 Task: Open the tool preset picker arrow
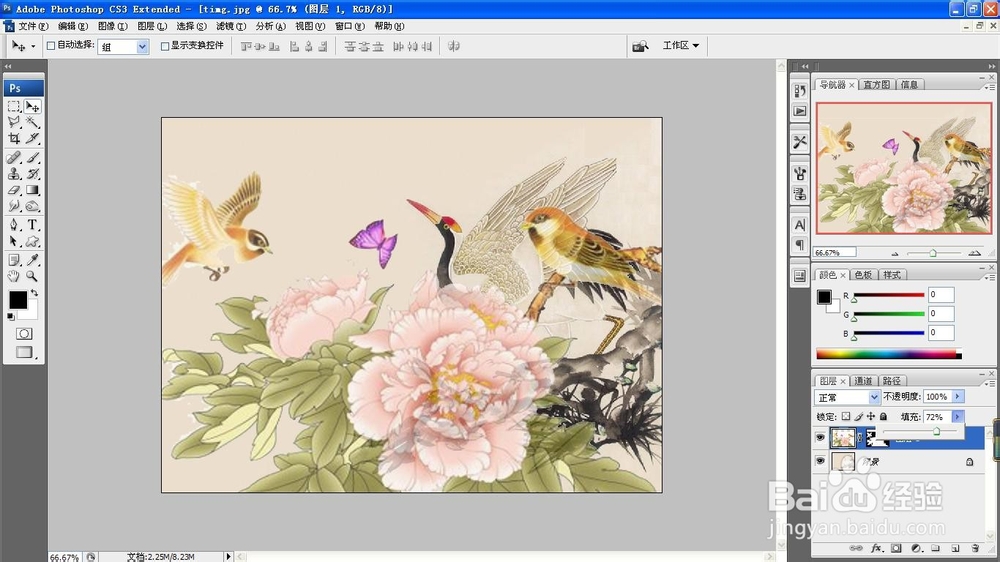pos(33,47)
